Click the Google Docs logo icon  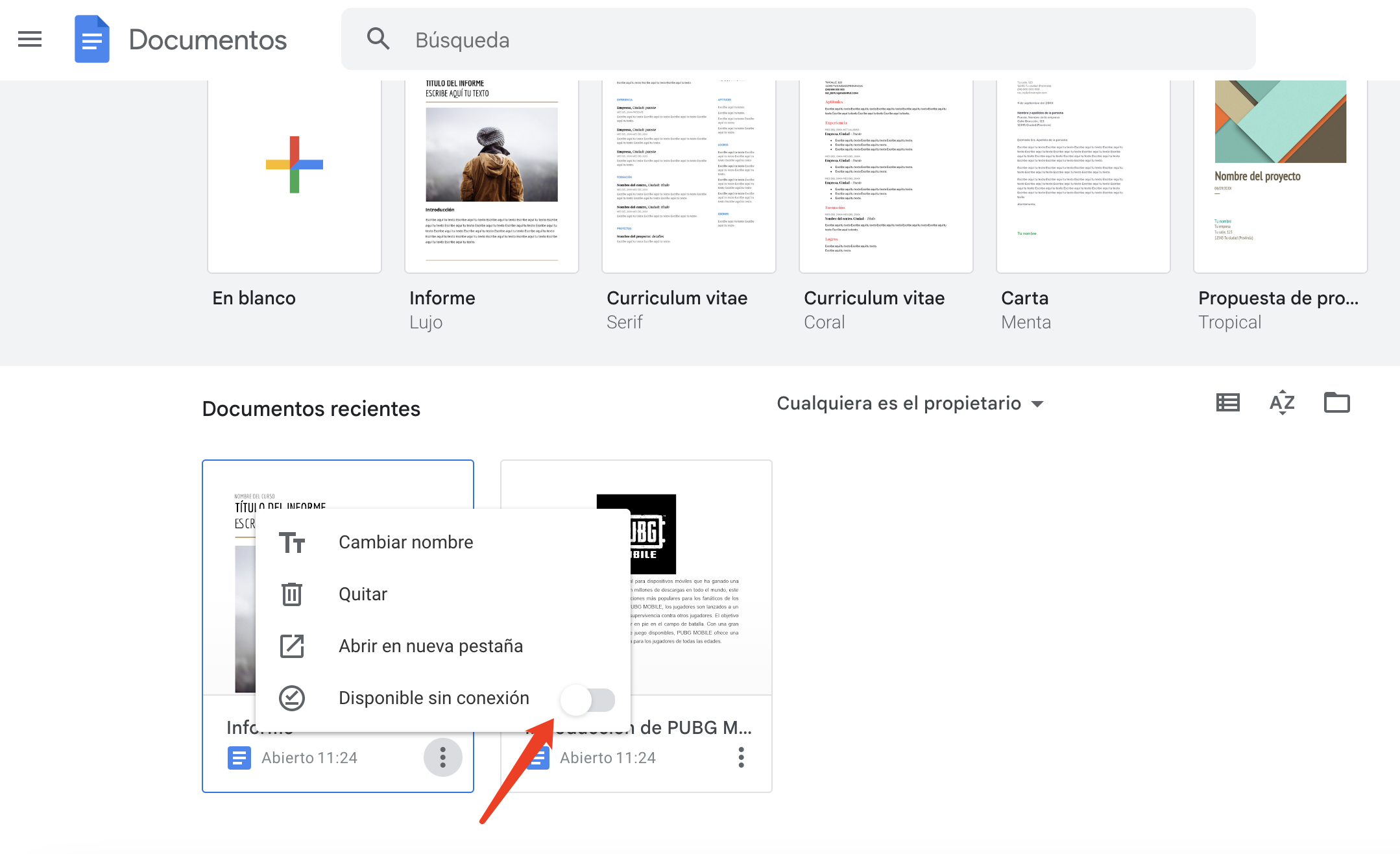91,40
